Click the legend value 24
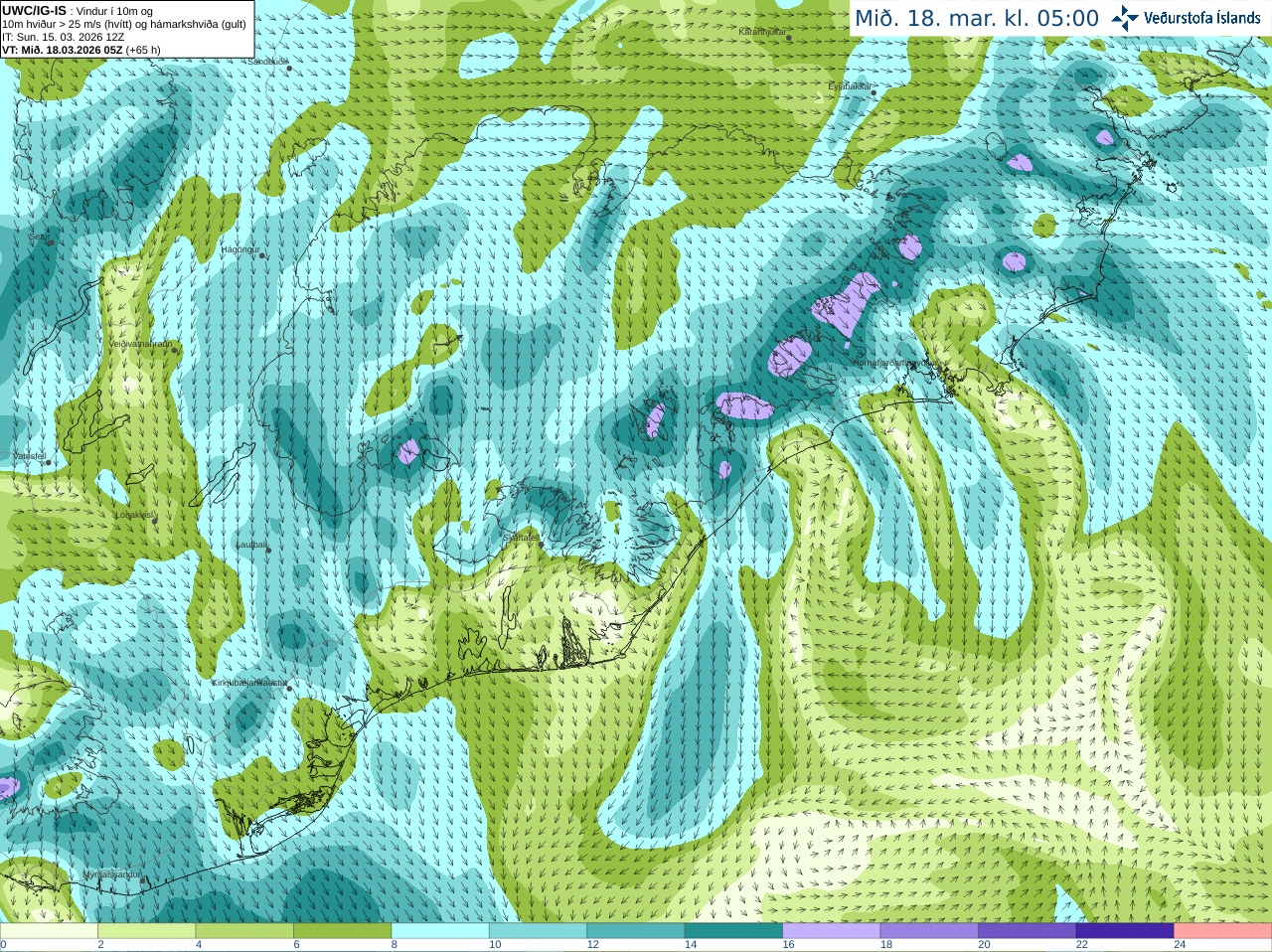Screen dimensions: 1272x952 pyautogui.click(x=1180, y=945)
